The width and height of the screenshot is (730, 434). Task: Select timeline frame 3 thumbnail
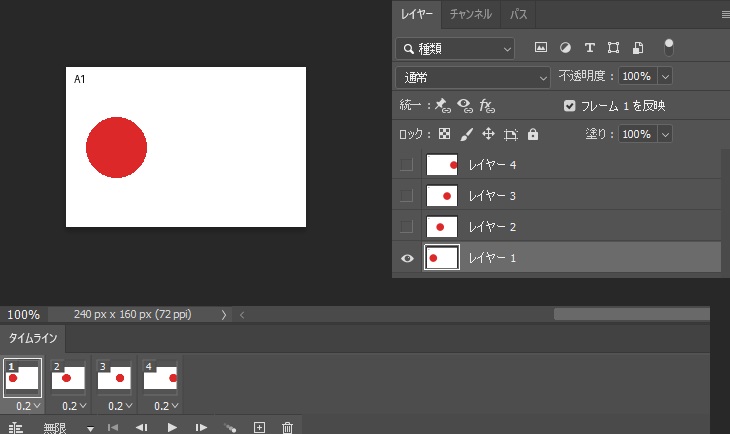114,378
